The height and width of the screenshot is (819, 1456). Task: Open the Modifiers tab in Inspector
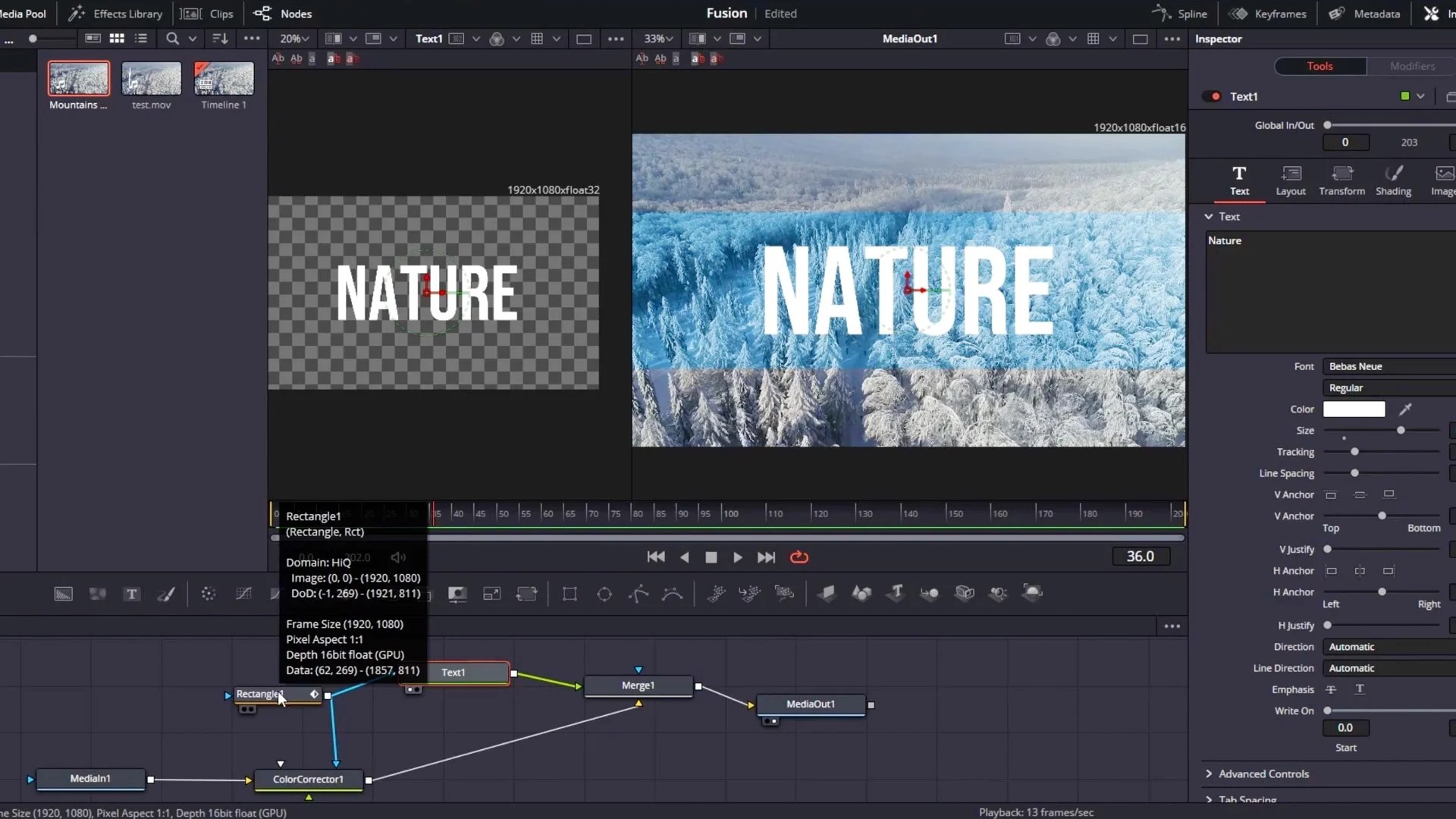pyautogui.click(x=1412, y=66)
